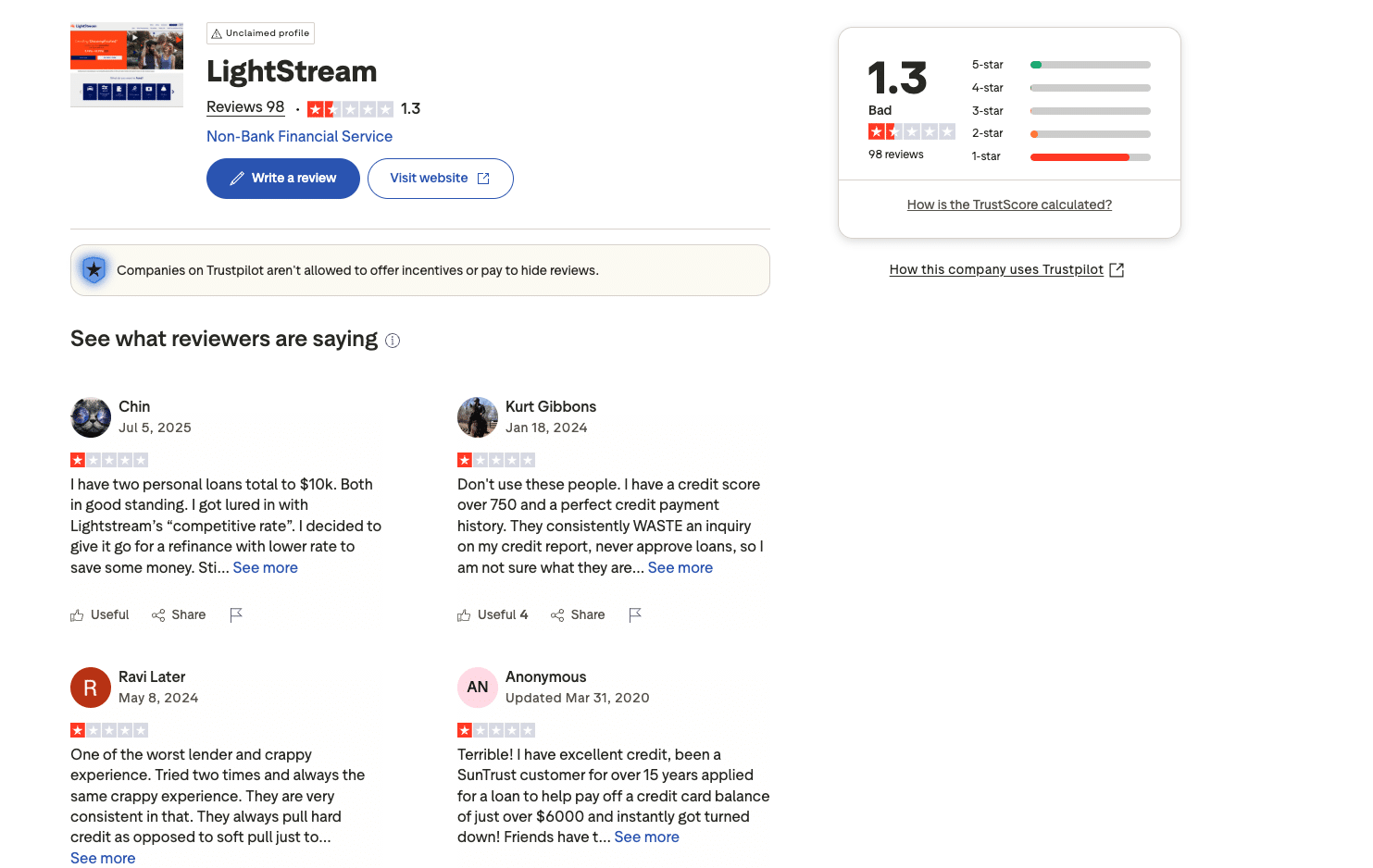Screen dimensions: 1373x868
Task: Open the info tooltip beside 'See what reviewers are saying'
Action: click(x=392, y=340)
